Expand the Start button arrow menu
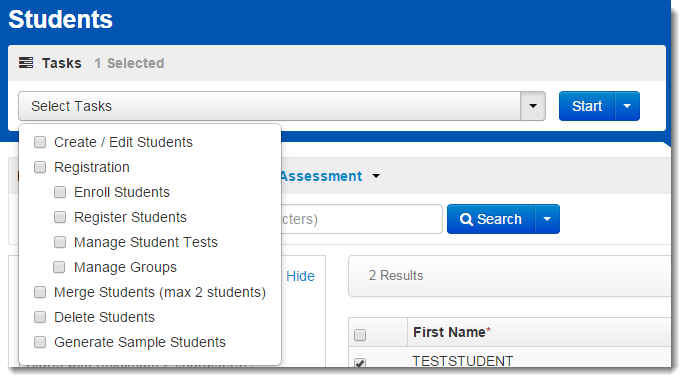 (x=627, y=106)
